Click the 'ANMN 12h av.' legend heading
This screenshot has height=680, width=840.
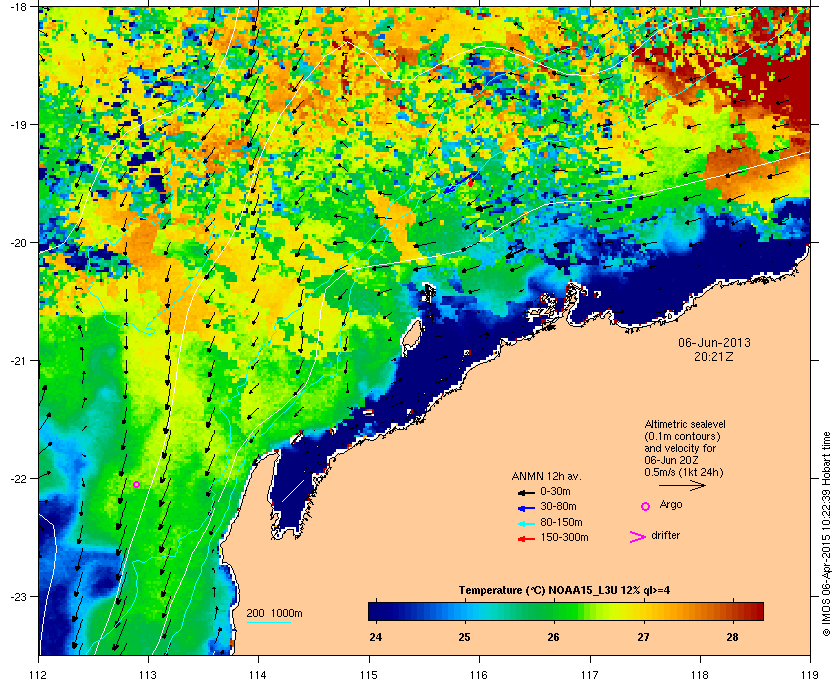pos(546,476)
